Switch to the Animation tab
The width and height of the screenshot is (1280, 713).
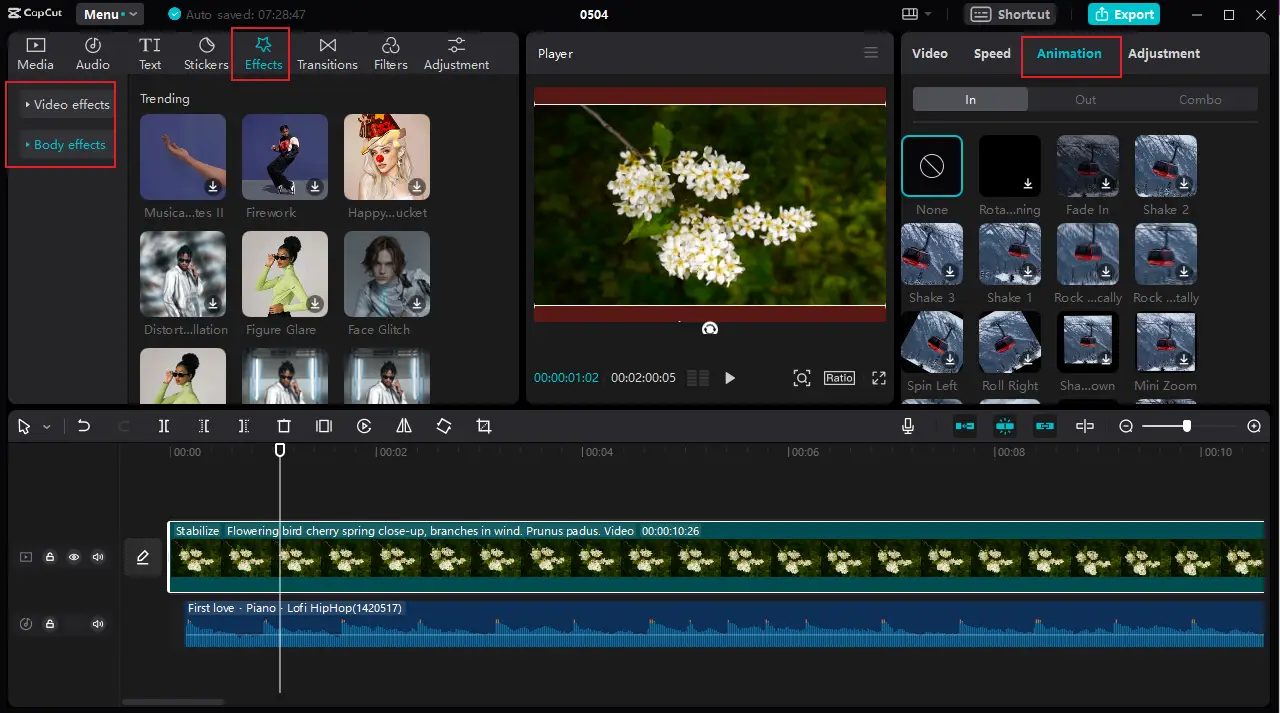point(1069,53)
